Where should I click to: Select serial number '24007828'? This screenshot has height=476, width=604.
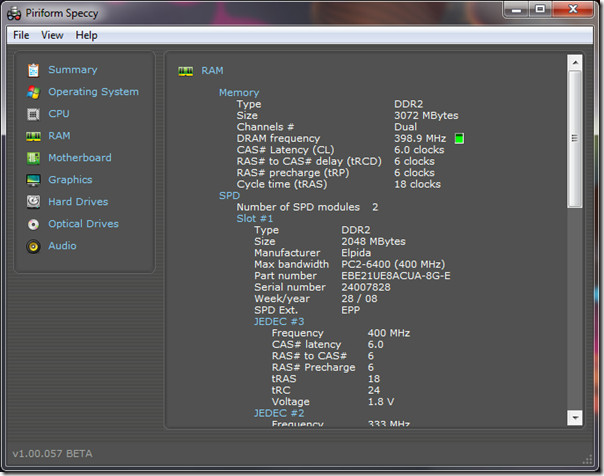coord(366,287)
